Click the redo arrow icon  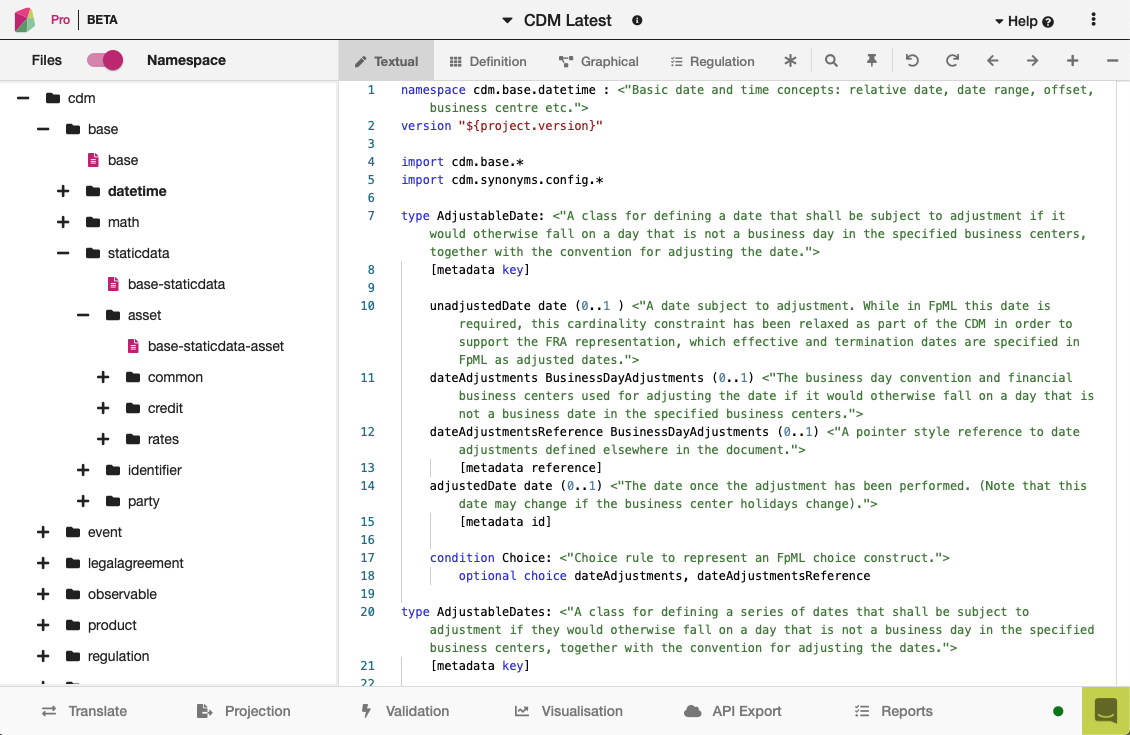[952, 61]
